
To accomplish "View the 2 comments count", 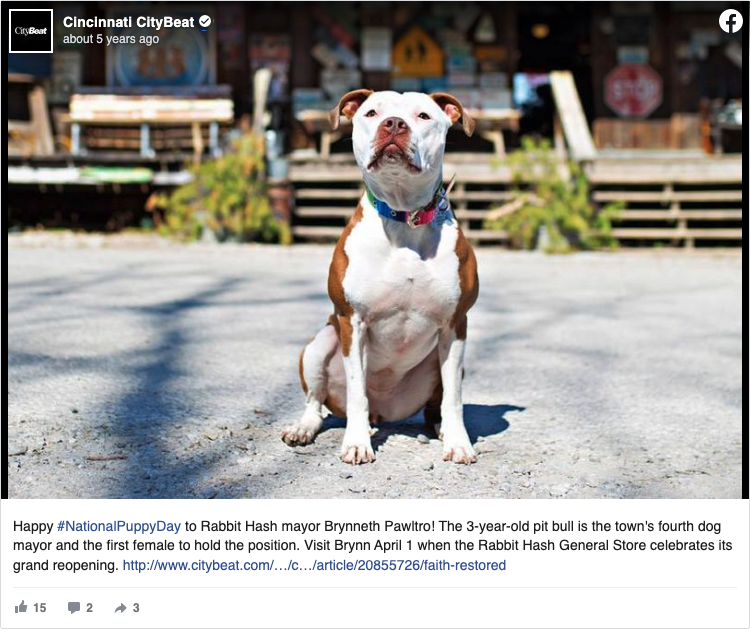I will [x=89, y=608].
